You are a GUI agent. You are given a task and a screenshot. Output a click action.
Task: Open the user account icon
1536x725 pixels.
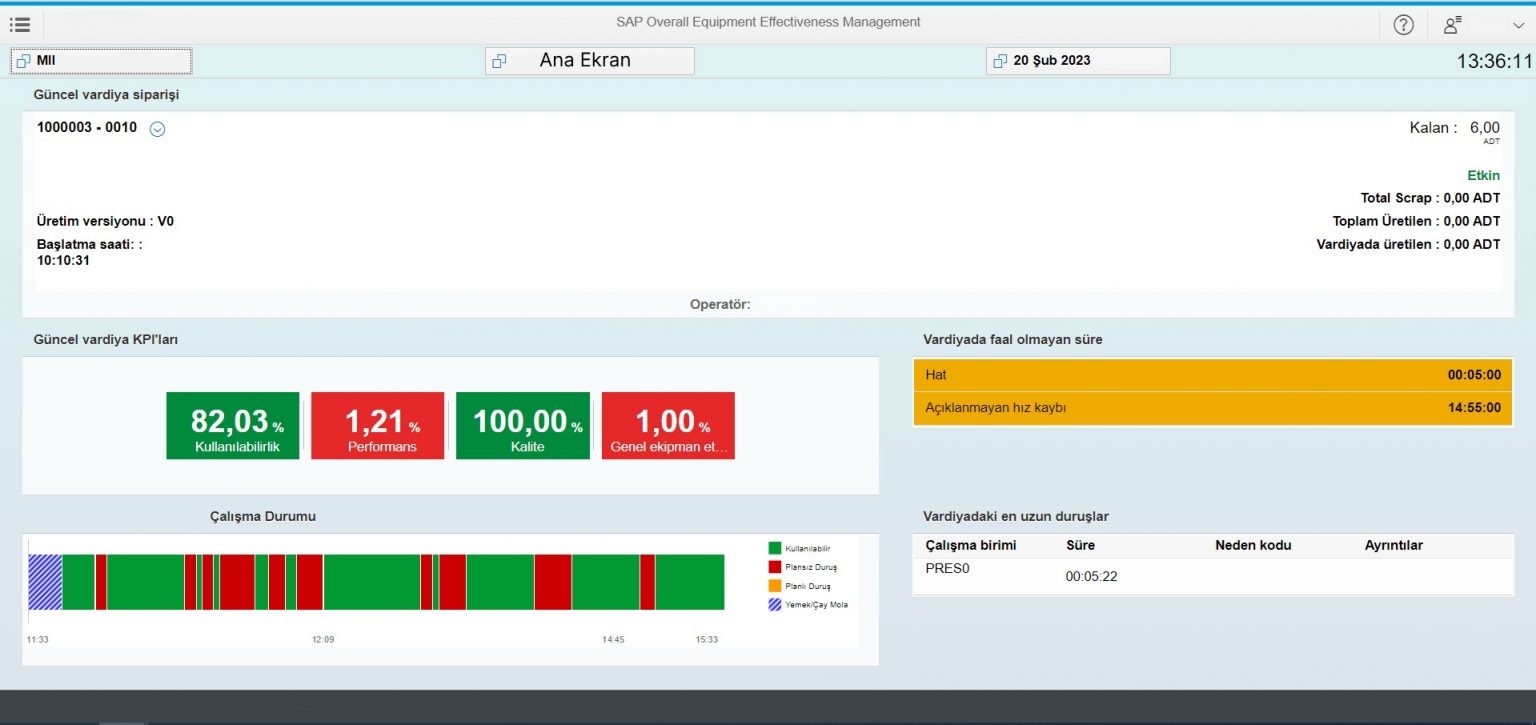point(1451,24)
